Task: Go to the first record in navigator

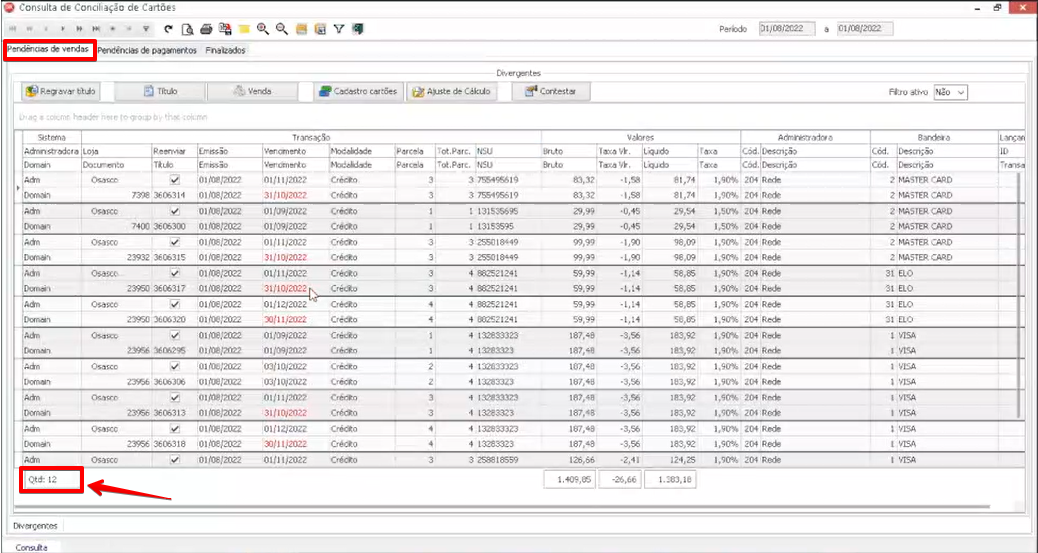Action: [13, 29]
